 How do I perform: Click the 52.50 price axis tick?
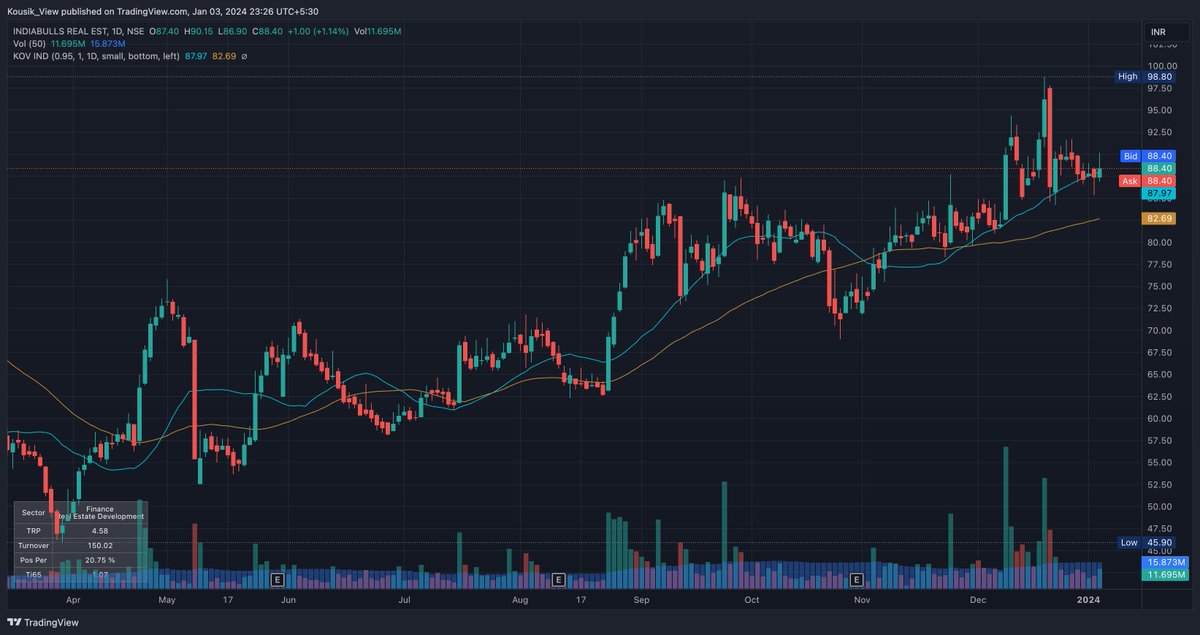(x=1160, y=484)
